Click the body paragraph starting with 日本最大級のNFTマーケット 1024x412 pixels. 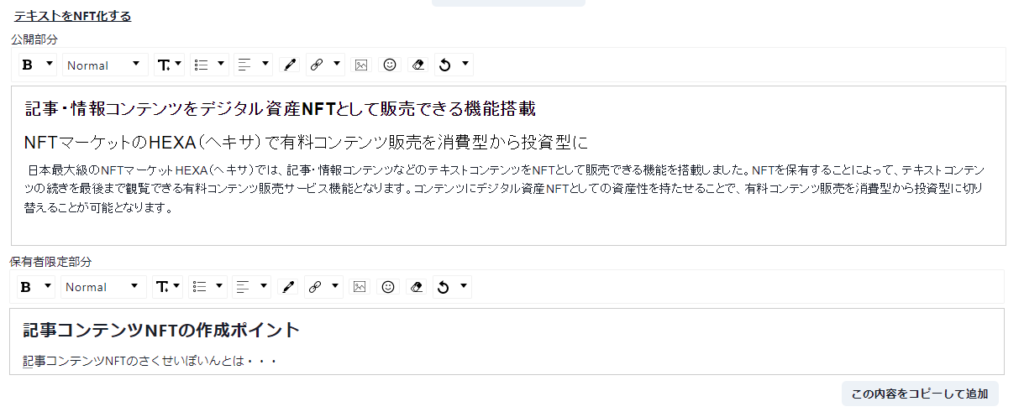tap(505, 190)
